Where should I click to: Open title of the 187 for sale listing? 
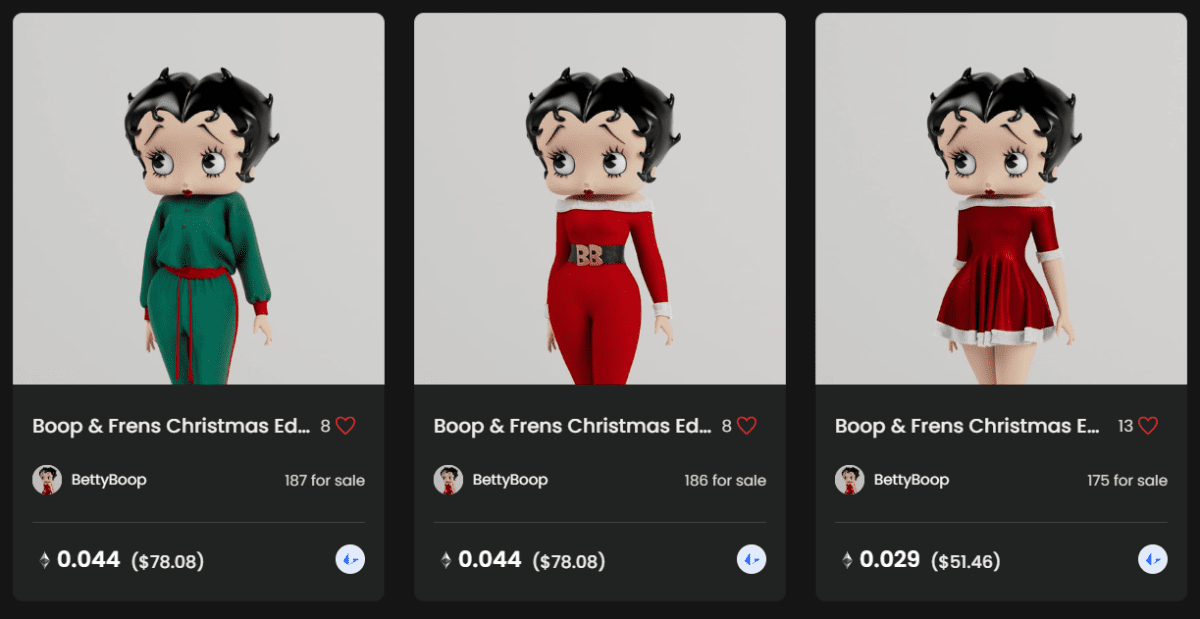171,426
